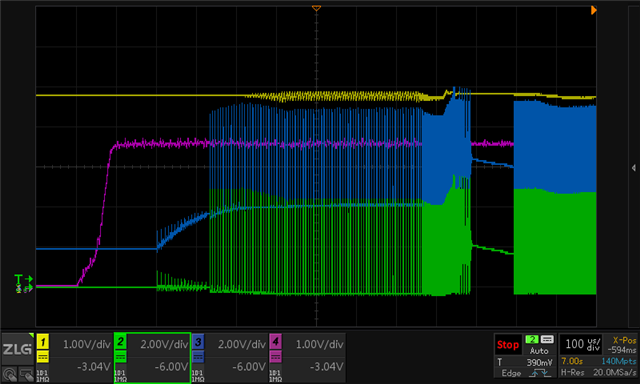Screen dimensions: 640x384
Task: Select channel 4 10:1 1MΩ probe setting
Action: coord(276,376)
